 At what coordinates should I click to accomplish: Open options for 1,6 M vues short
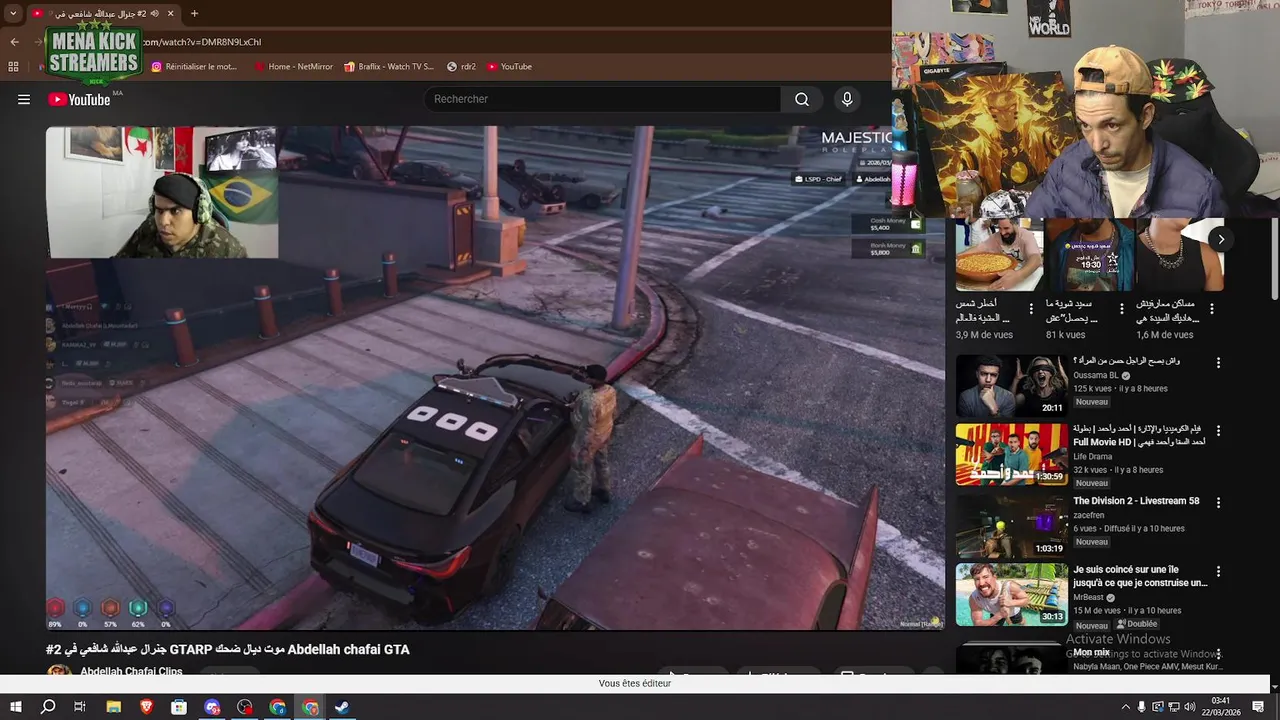(x=1212, y=309)
